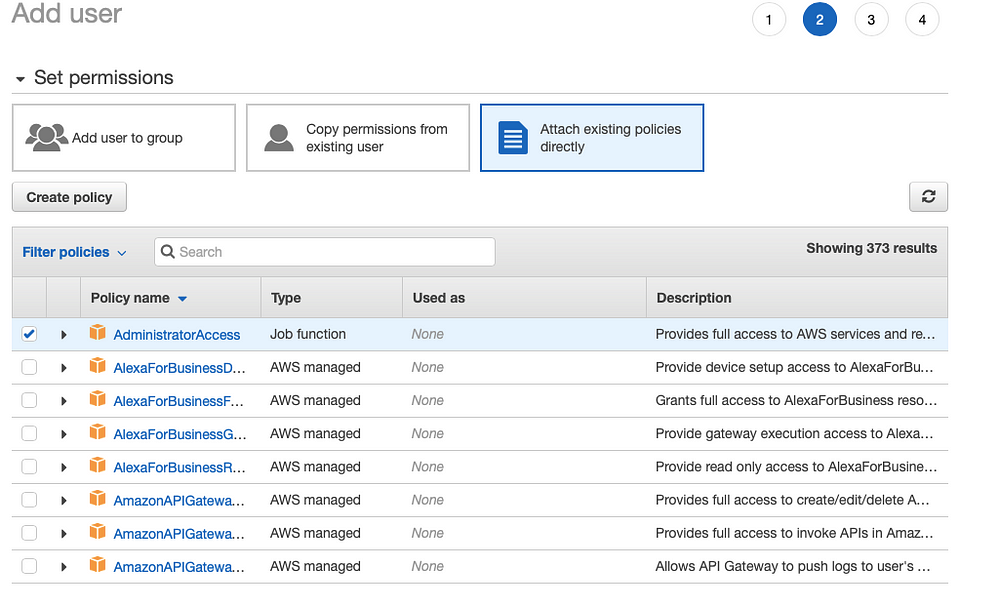
Task: Click the Add user to group icon
Action: click(46, 137)
